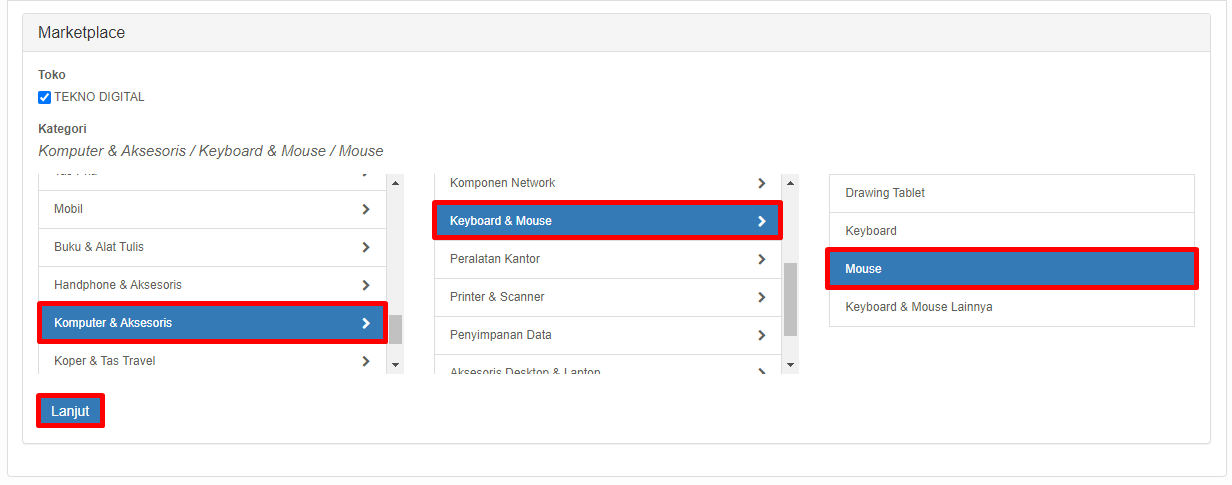Image resolution: width=1232 pixels, height=485 pixels.
Task: Expand the Keyboard & Mouse subcategory
Action: [x=608, y=221]
